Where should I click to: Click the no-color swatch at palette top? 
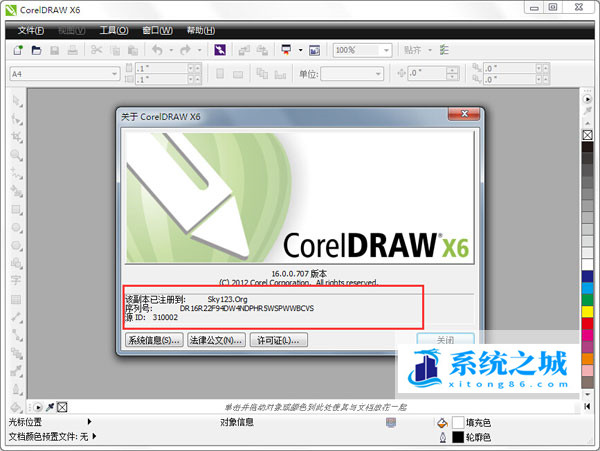point(587,135)
